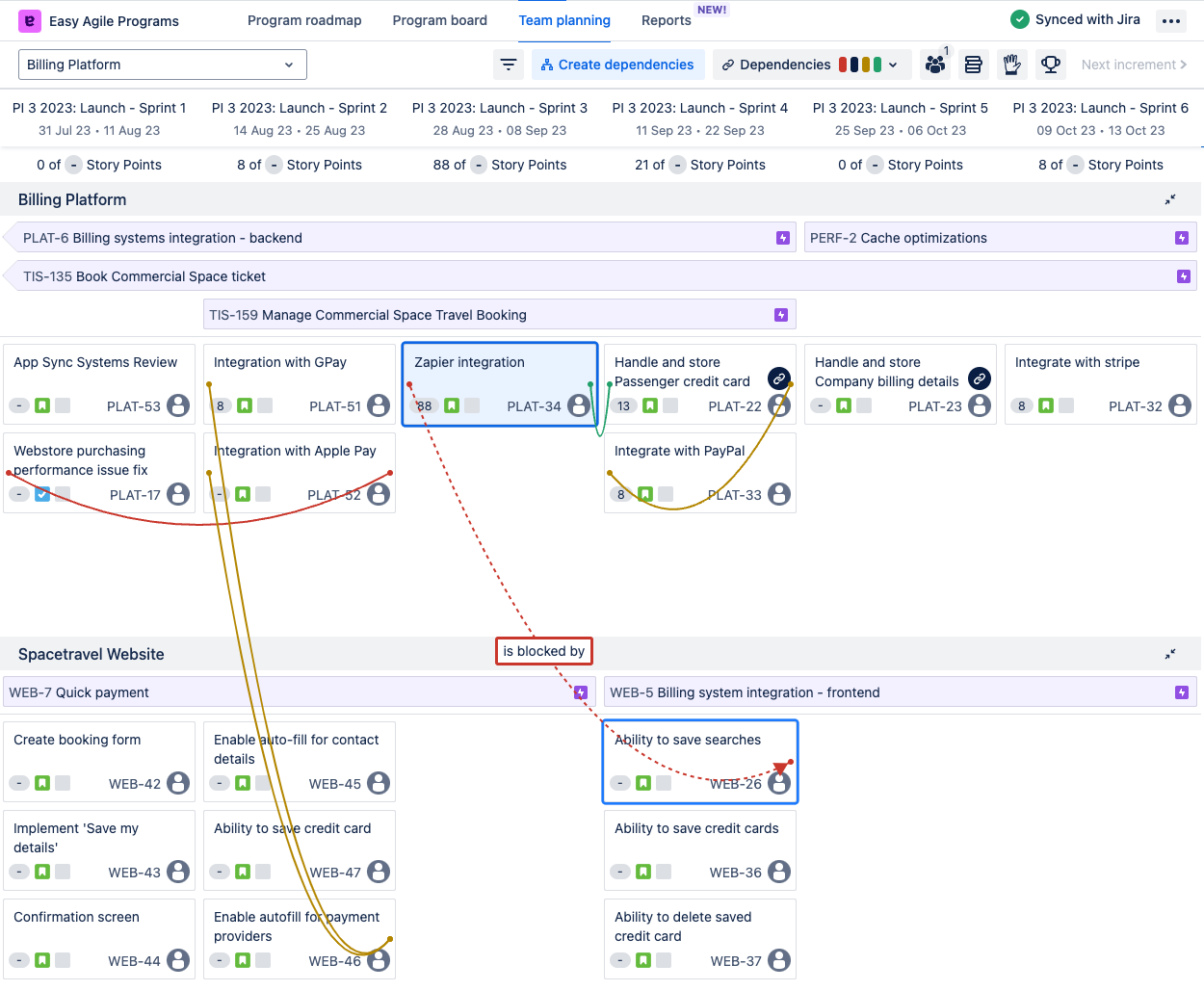
Task: Collapse the Spacetravel Website section
Action: [x=1170, y=654]
